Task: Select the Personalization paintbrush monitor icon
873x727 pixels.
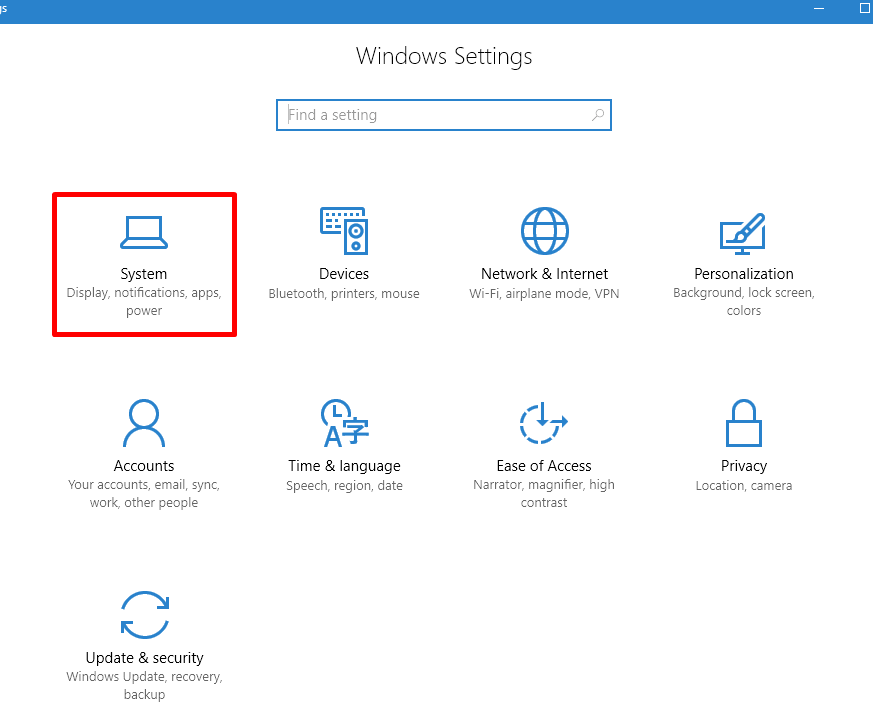Action: pyautogui.click(x=743, y=234)
